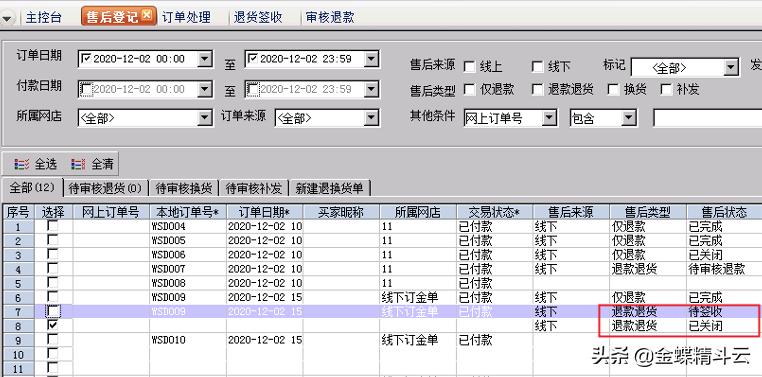This screenshot has width=762, height=377.
Task: Check the 仅退款 type checkbox
Action: coord(469,90)
